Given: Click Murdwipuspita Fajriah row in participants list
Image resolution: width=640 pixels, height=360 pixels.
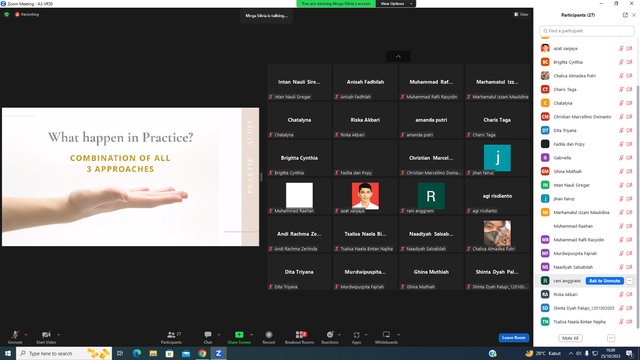Looking at the screenshot, I should [586, 253].
